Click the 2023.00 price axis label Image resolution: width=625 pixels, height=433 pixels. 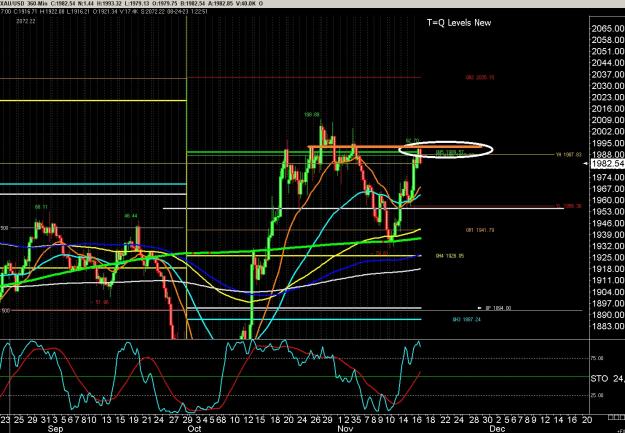click(608, 97)
